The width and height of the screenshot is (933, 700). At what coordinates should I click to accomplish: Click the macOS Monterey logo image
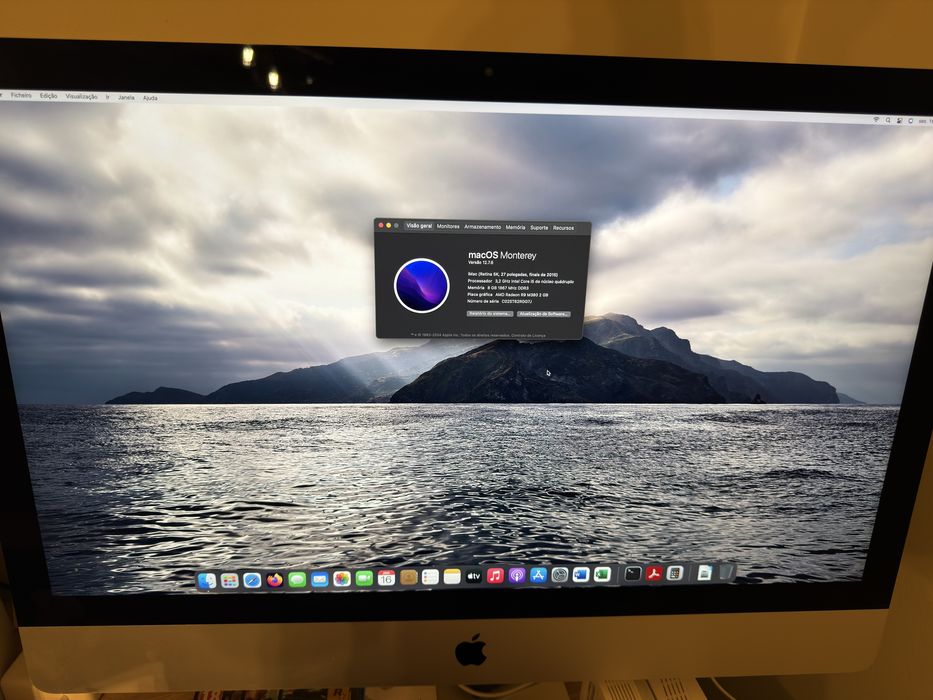point(421,286)
